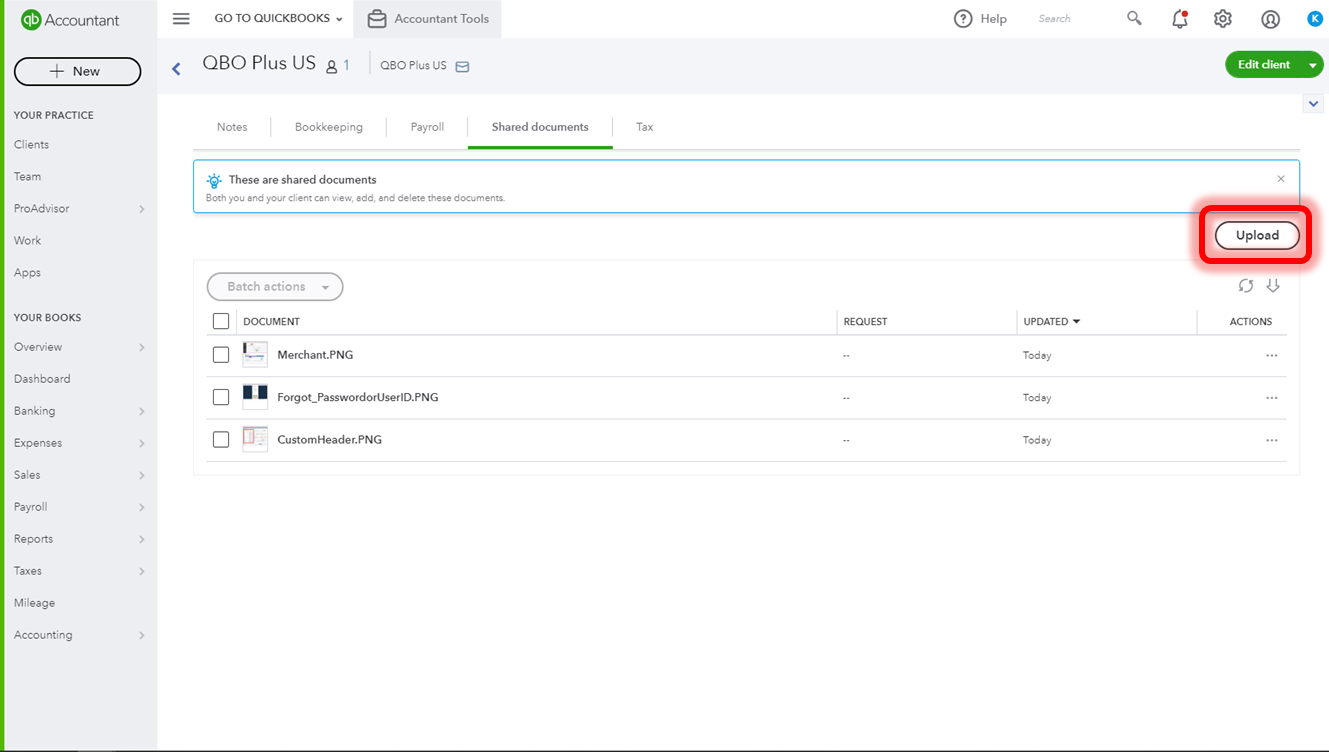Click the Upload button
1329x752 pixels.
click(x=1255, y=235)
